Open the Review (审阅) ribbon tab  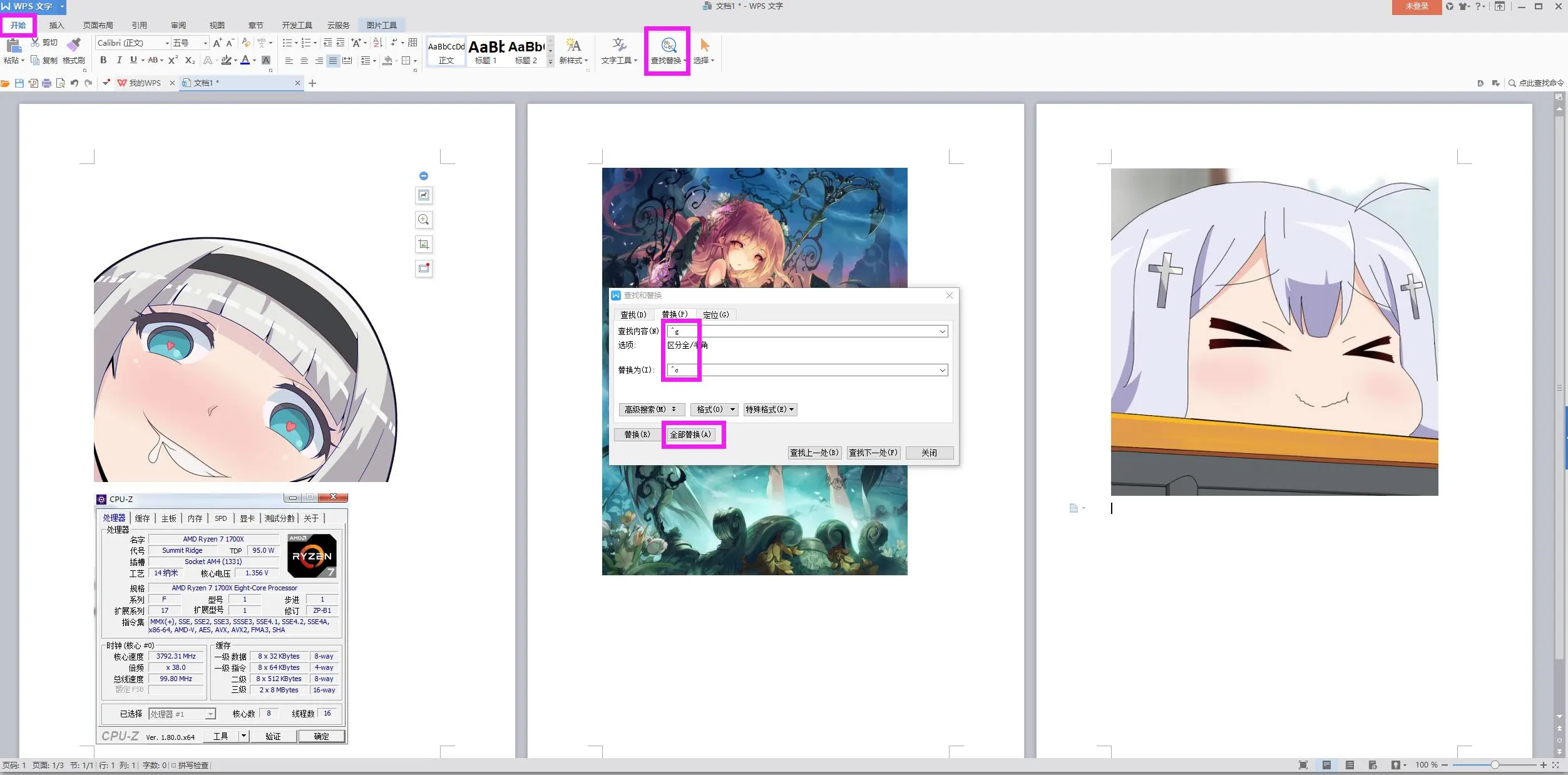[x=178, y=25]
